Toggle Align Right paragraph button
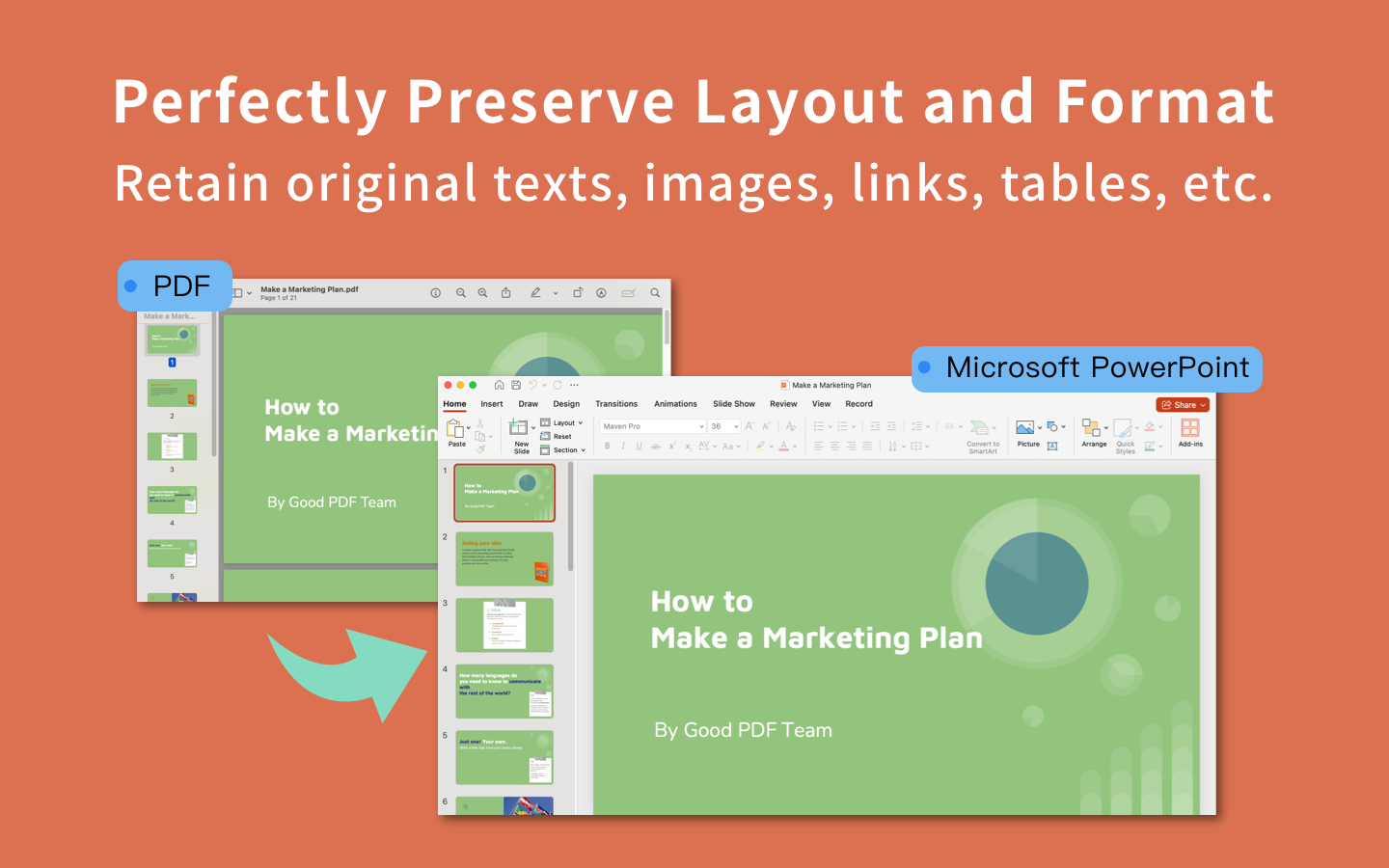This screenshot has height=868, width=1389. coord(851,446)
